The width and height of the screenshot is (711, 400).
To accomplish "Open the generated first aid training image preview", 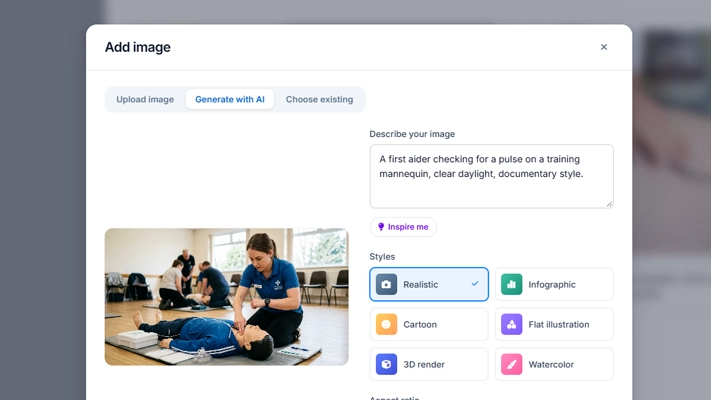I will 227,297.
